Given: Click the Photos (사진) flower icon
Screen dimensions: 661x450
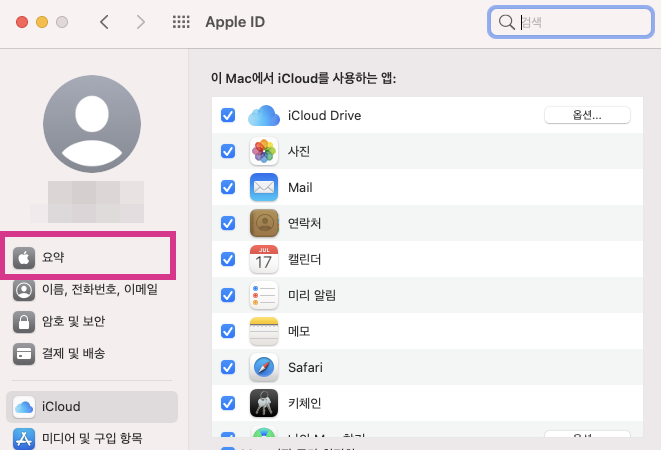Looking at the screenshot, I should click(264, 151).
